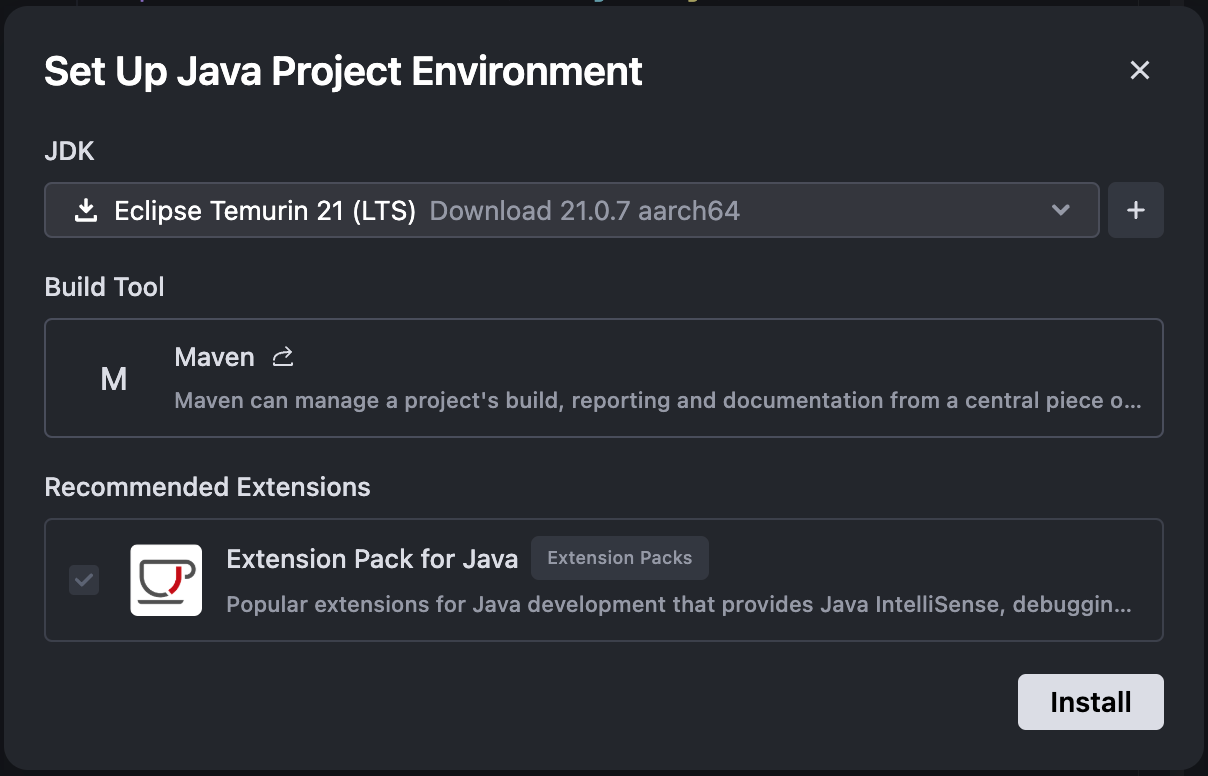The image size is (1208, 776).
Task: Click the Extension Pack description starting with Popular extensions
Action: (x=679, y=605)
